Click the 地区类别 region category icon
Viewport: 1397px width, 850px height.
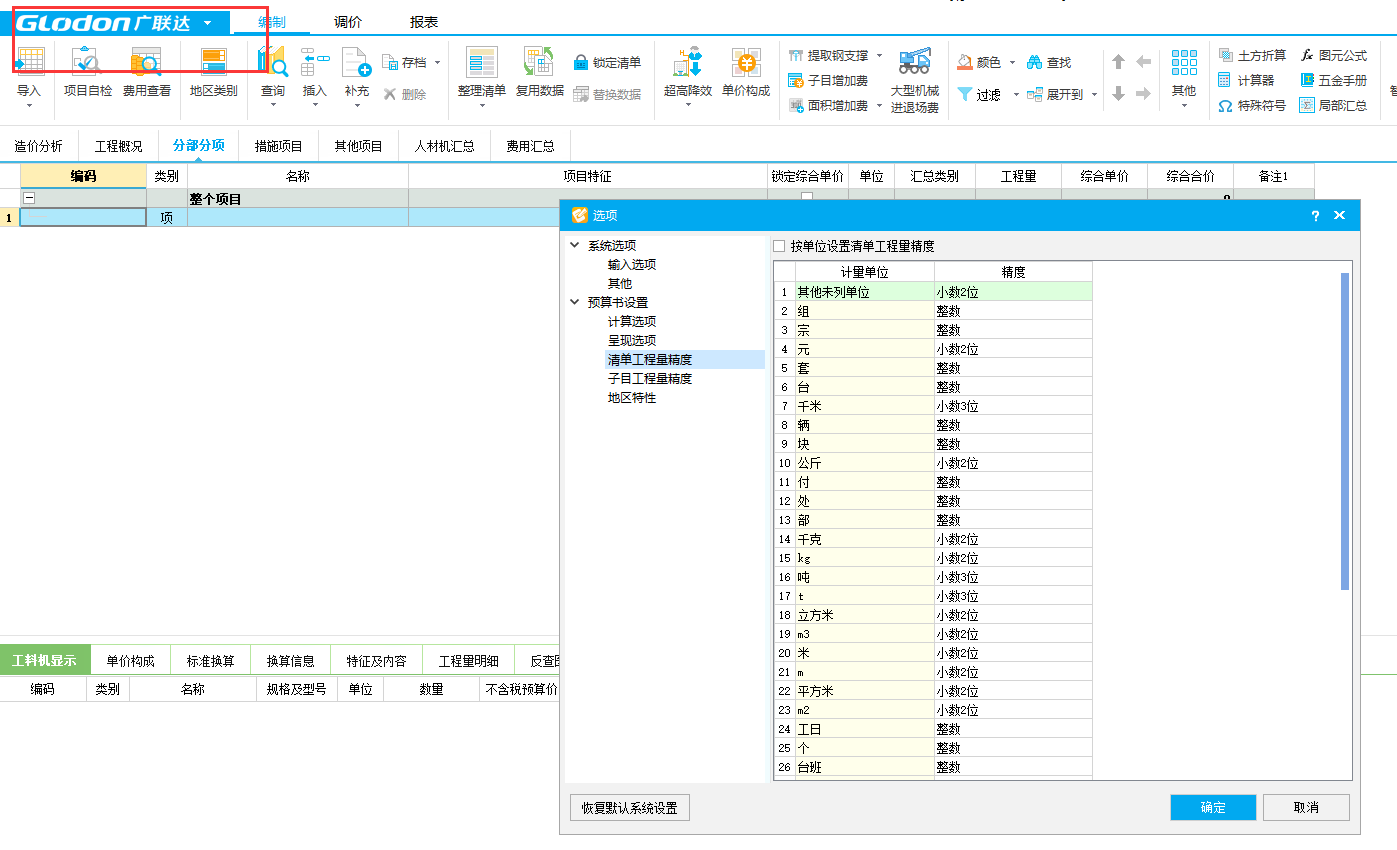pos(214,62)
